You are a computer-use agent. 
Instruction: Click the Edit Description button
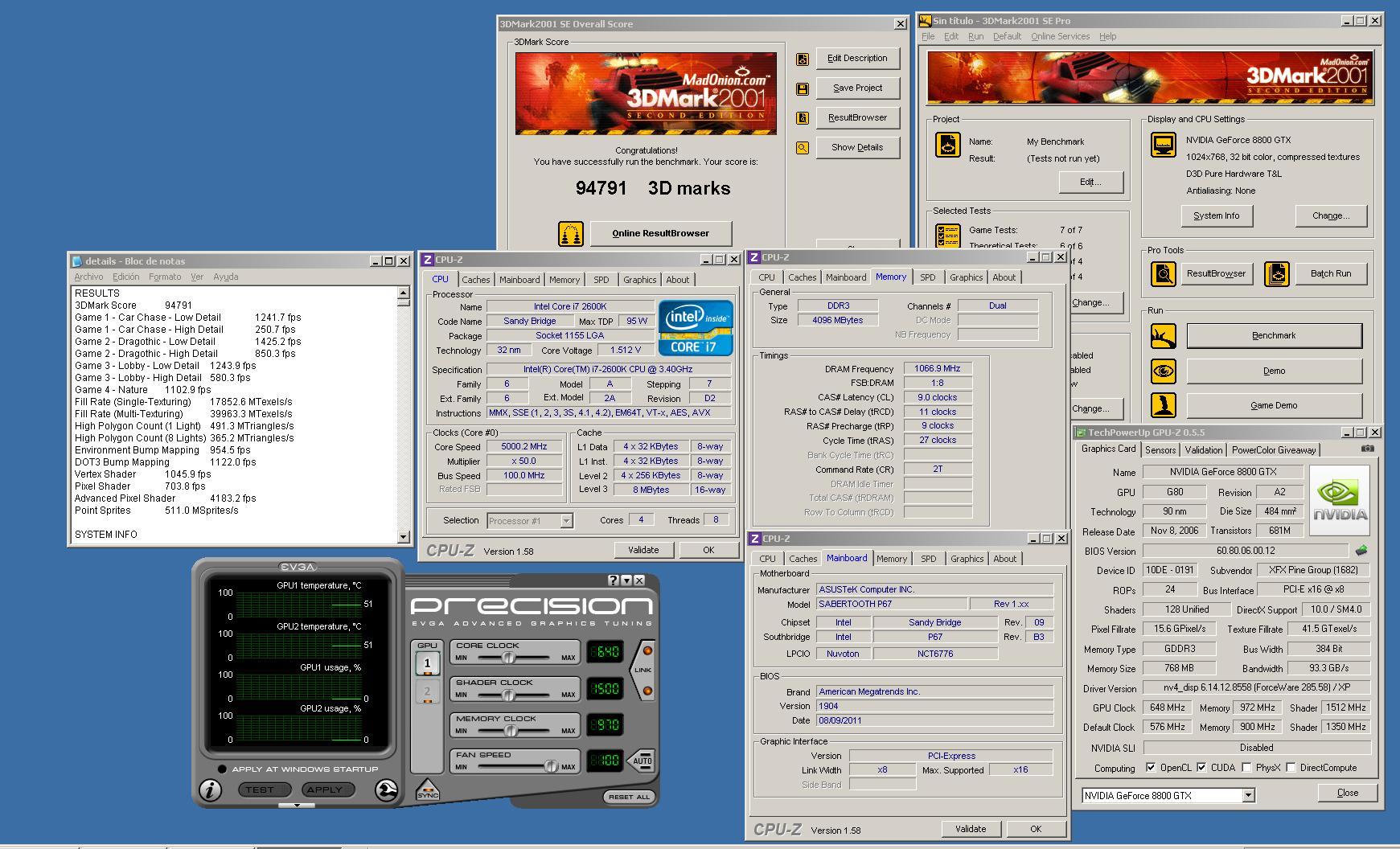[x=858, y=59]
